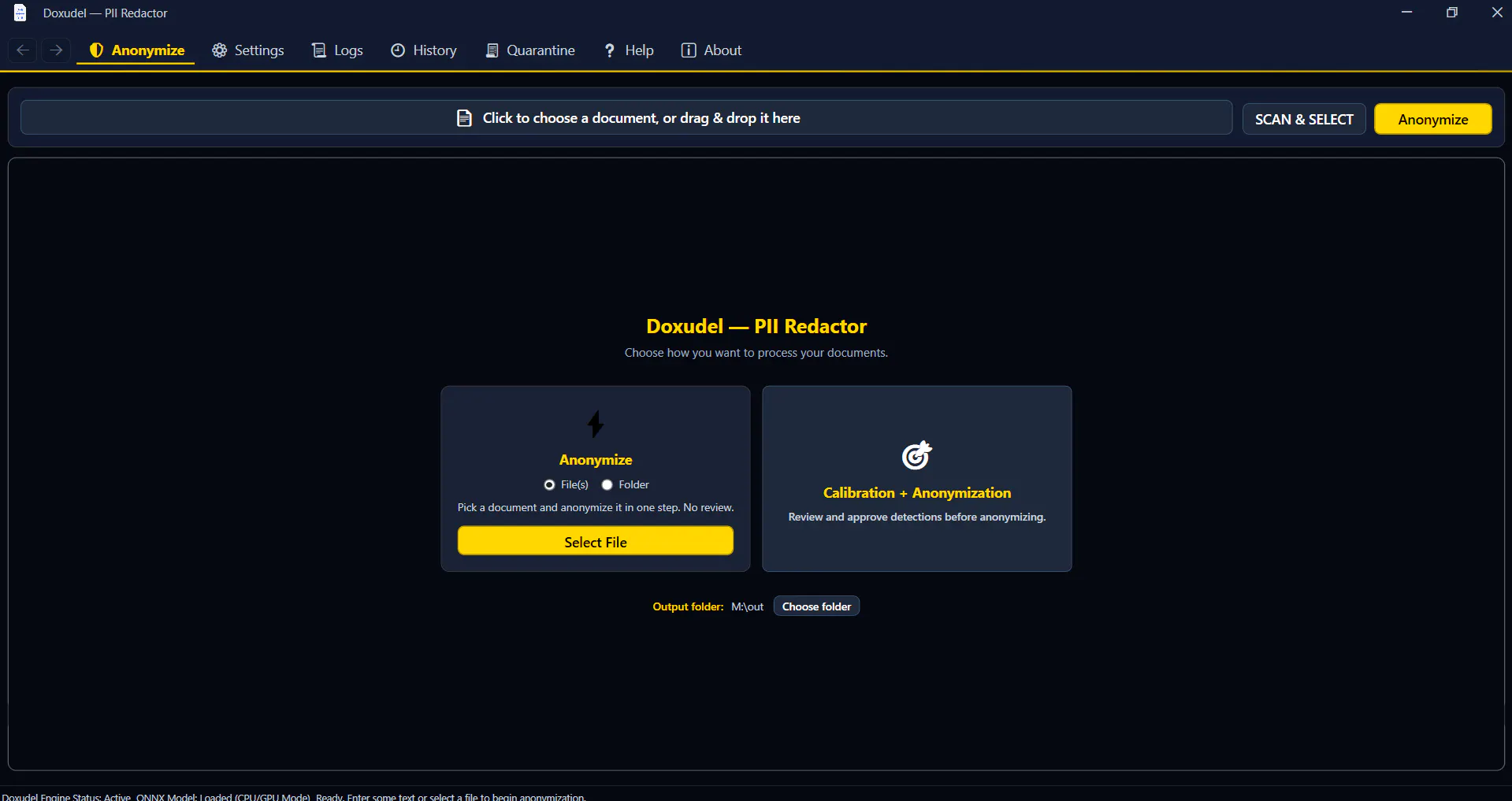Open the Help tab
This screenshot has width=1512, height=801.
[629, 50]
